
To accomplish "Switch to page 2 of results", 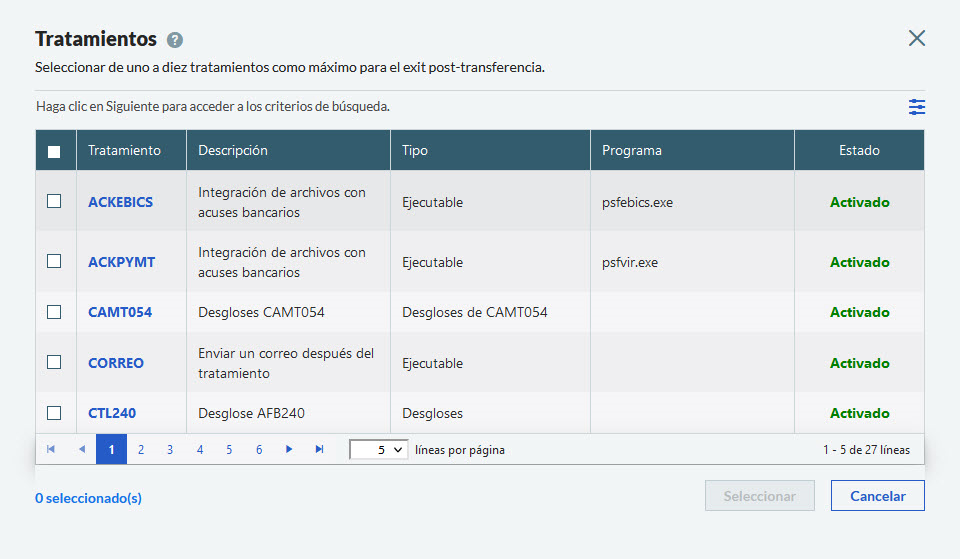I will [141, 450].
